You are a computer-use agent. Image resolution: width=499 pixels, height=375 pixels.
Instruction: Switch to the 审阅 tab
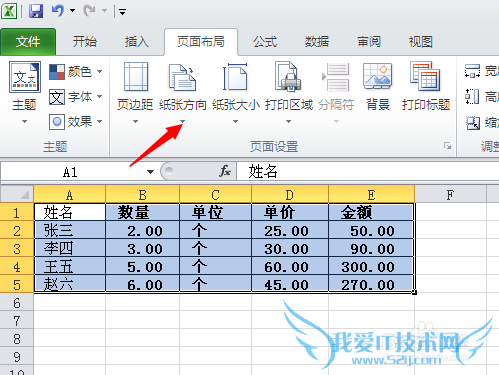click(x=369, y=42)
